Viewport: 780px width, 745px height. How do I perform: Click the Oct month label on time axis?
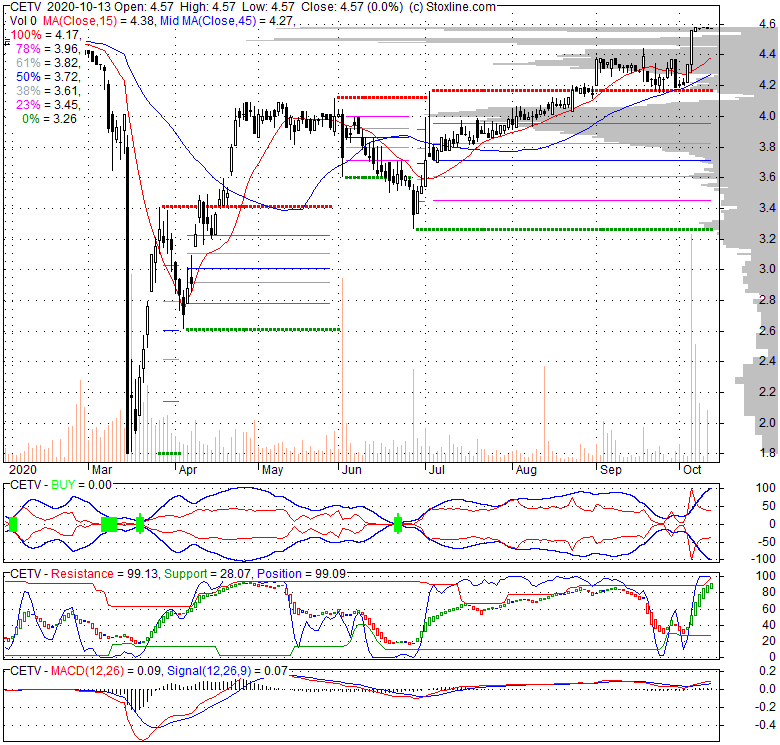coord(692,469)
